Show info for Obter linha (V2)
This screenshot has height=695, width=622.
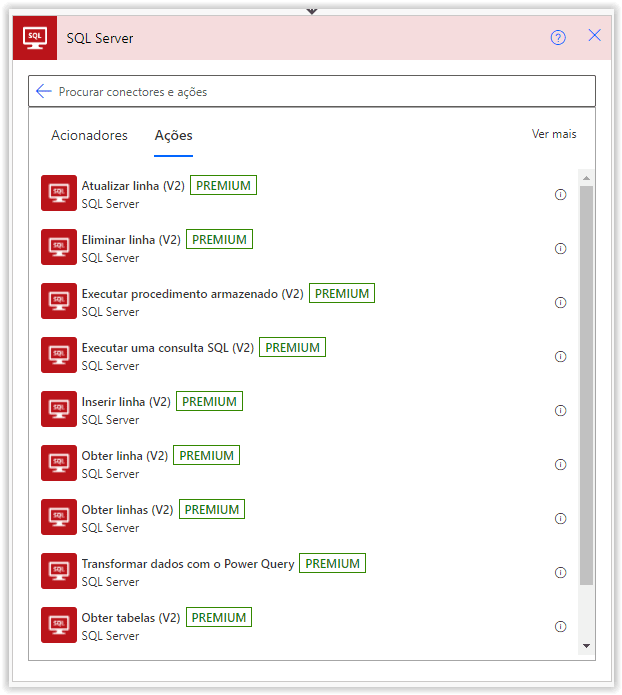pos(560,465)
